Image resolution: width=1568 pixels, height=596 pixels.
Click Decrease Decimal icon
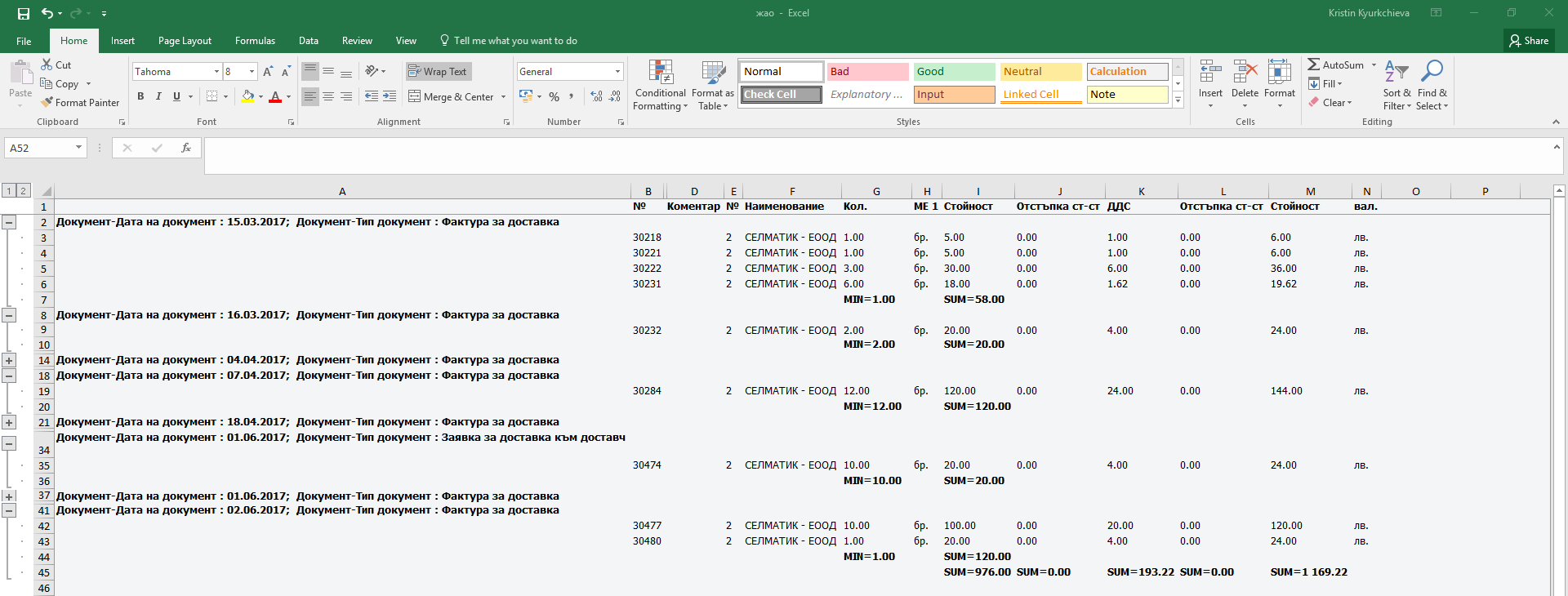(x=615, y=96)
